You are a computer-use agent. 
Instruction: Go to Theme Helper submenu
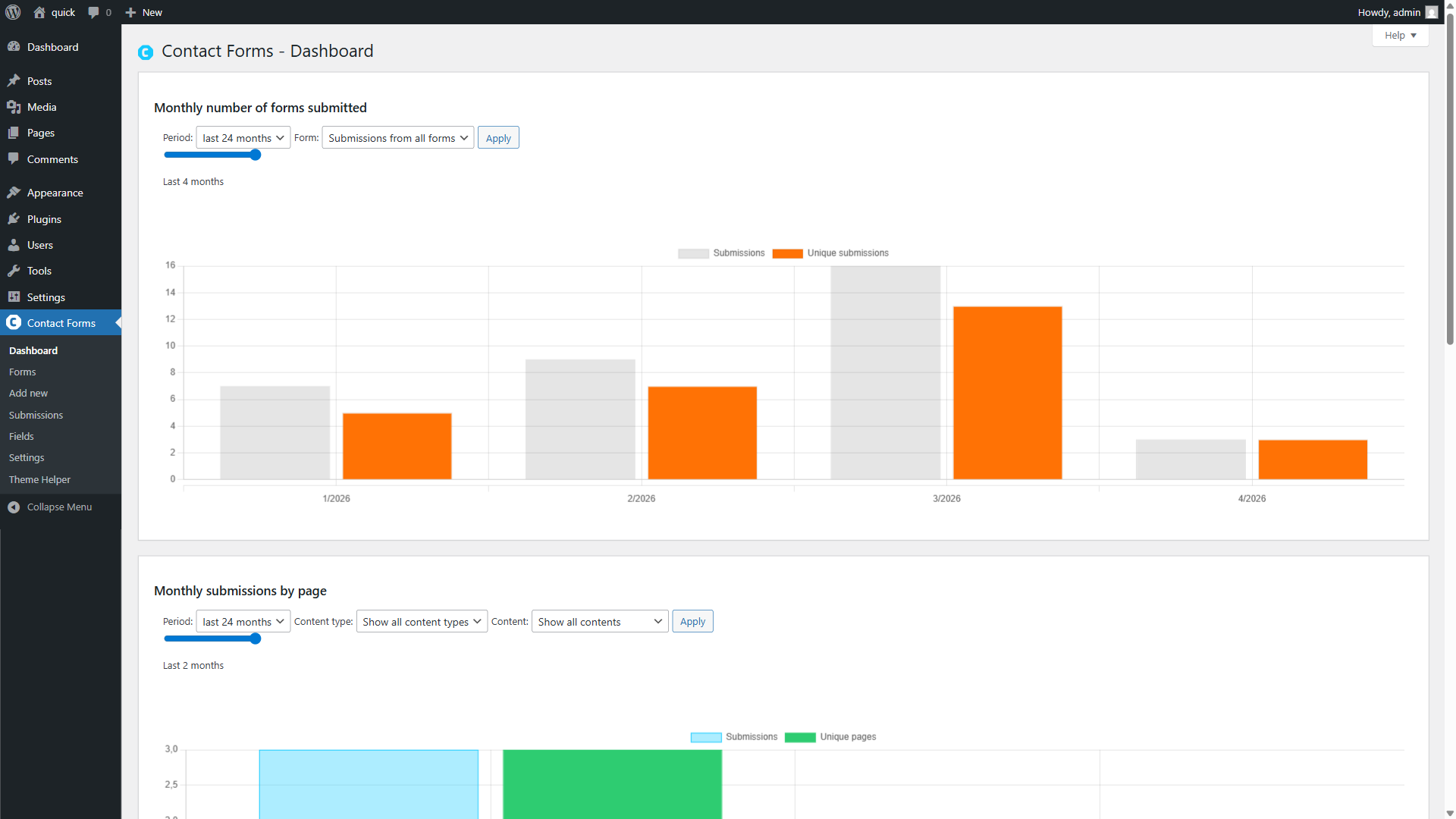[39, 479]
